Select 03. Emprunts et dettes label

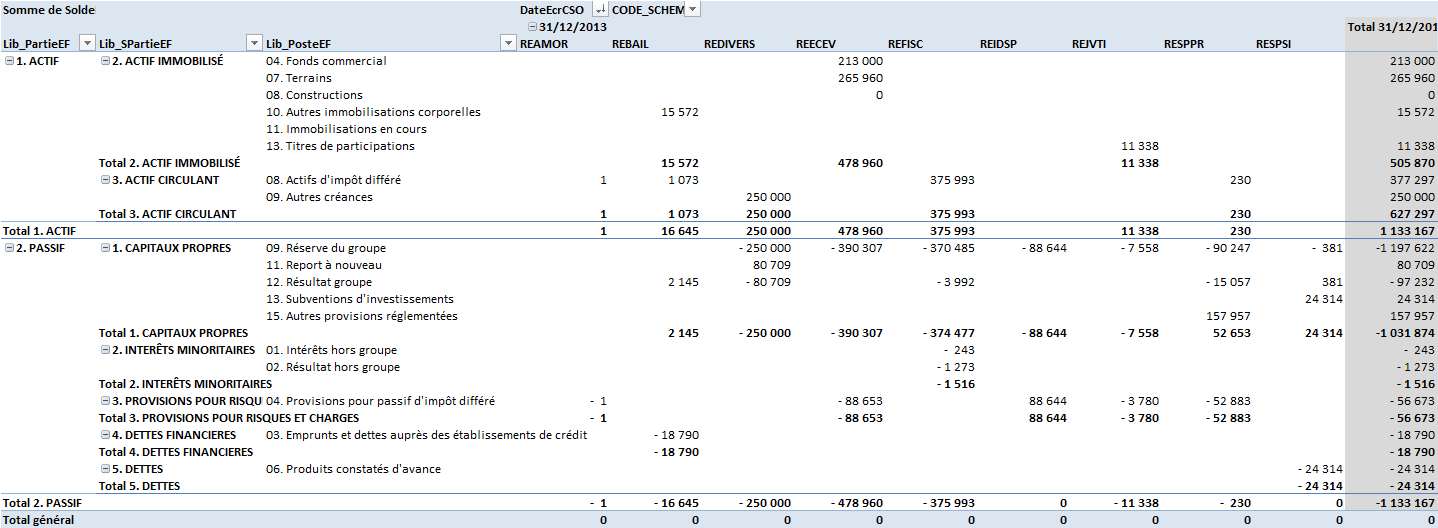click(426, 435)
